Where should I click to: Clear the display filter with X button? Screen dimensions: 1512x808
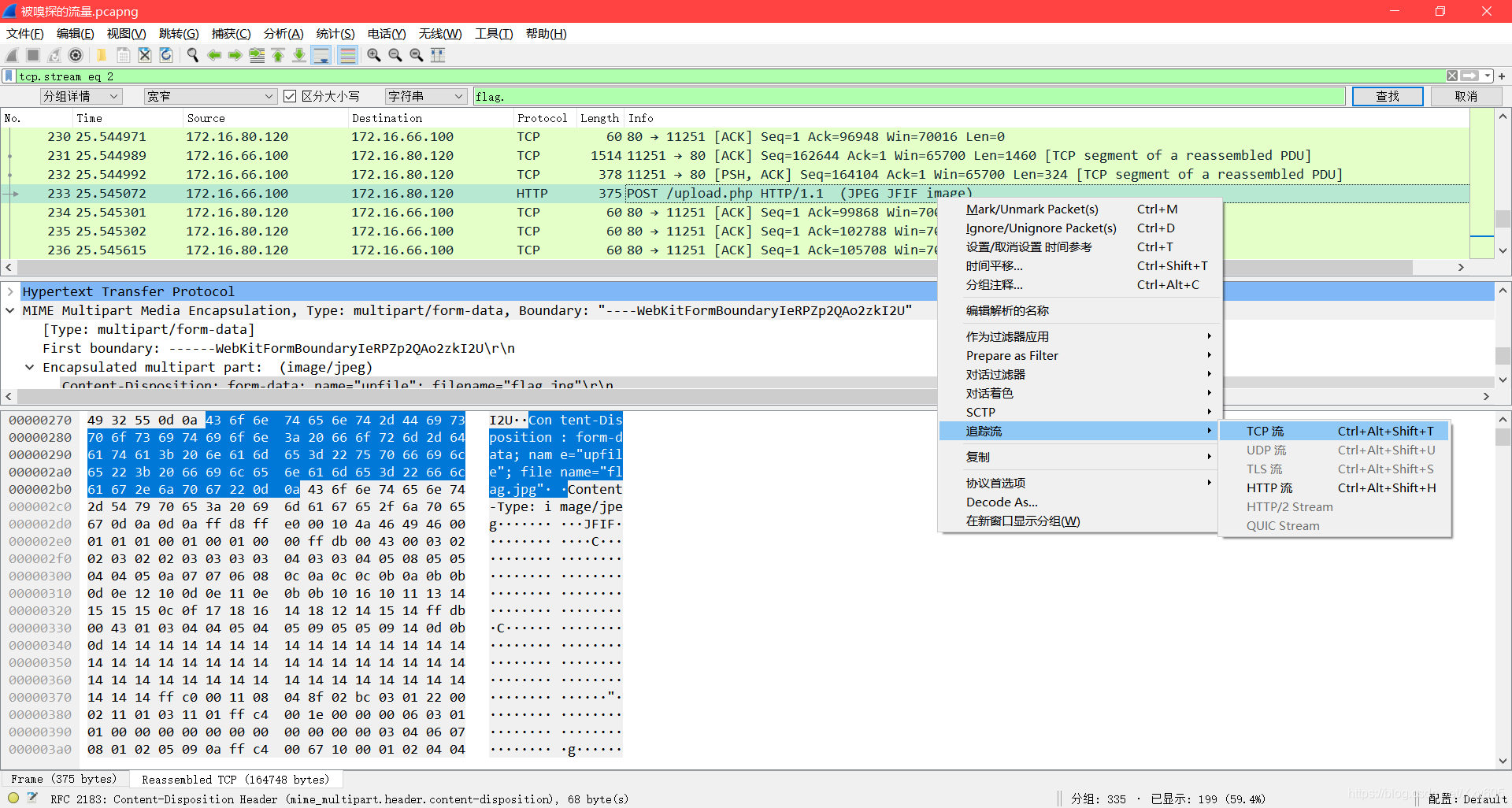[1452, 76]
